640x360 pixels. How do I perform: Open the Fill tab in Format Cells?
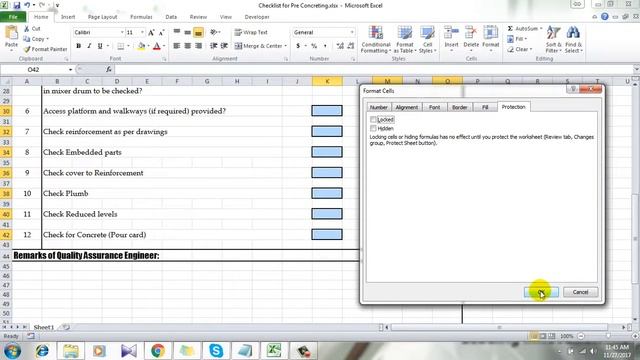tap(485, 107)
